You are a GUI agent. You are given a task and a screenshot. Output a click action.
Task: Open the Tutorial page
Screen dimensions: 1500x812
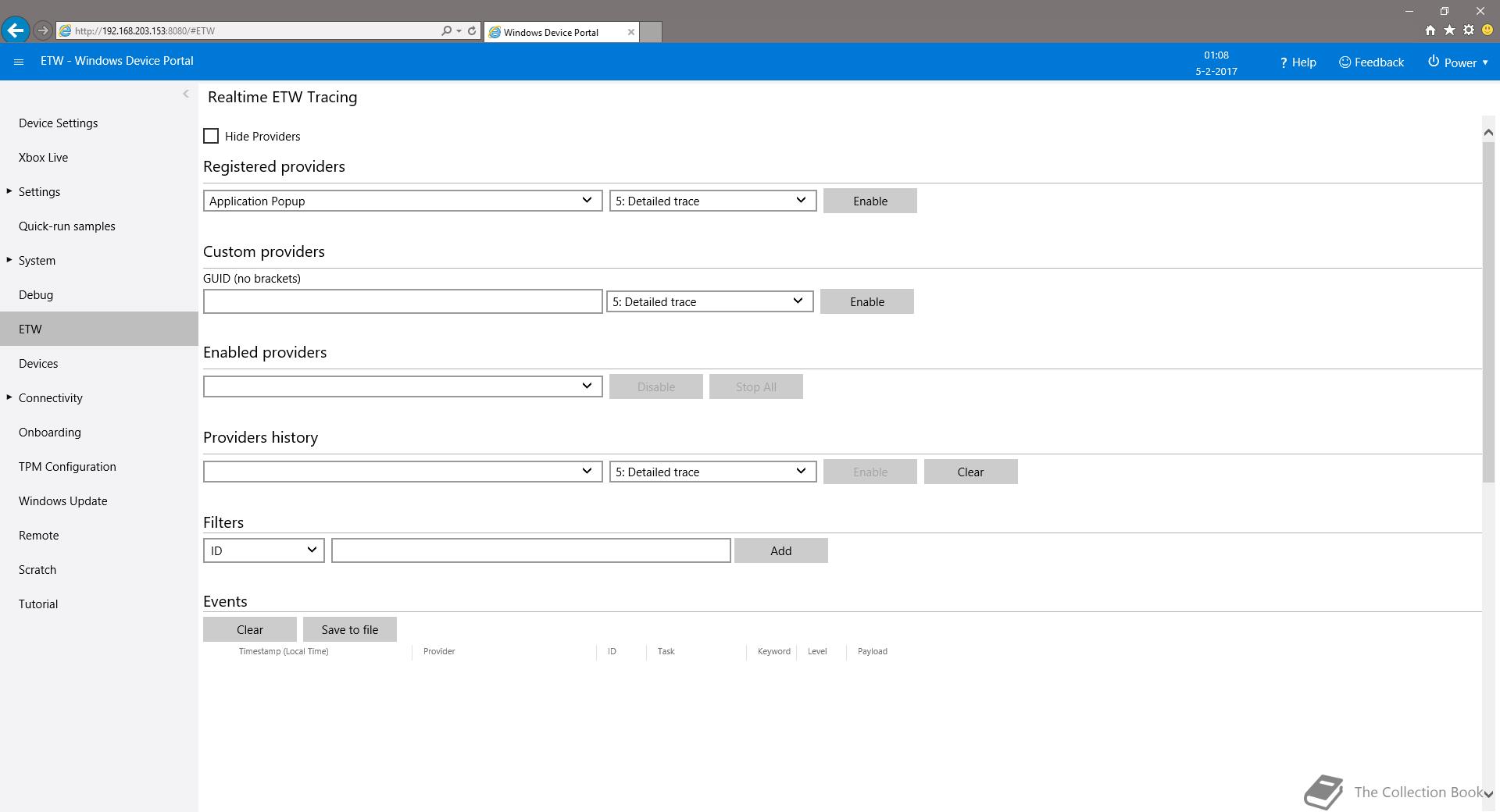pos(99,604)
